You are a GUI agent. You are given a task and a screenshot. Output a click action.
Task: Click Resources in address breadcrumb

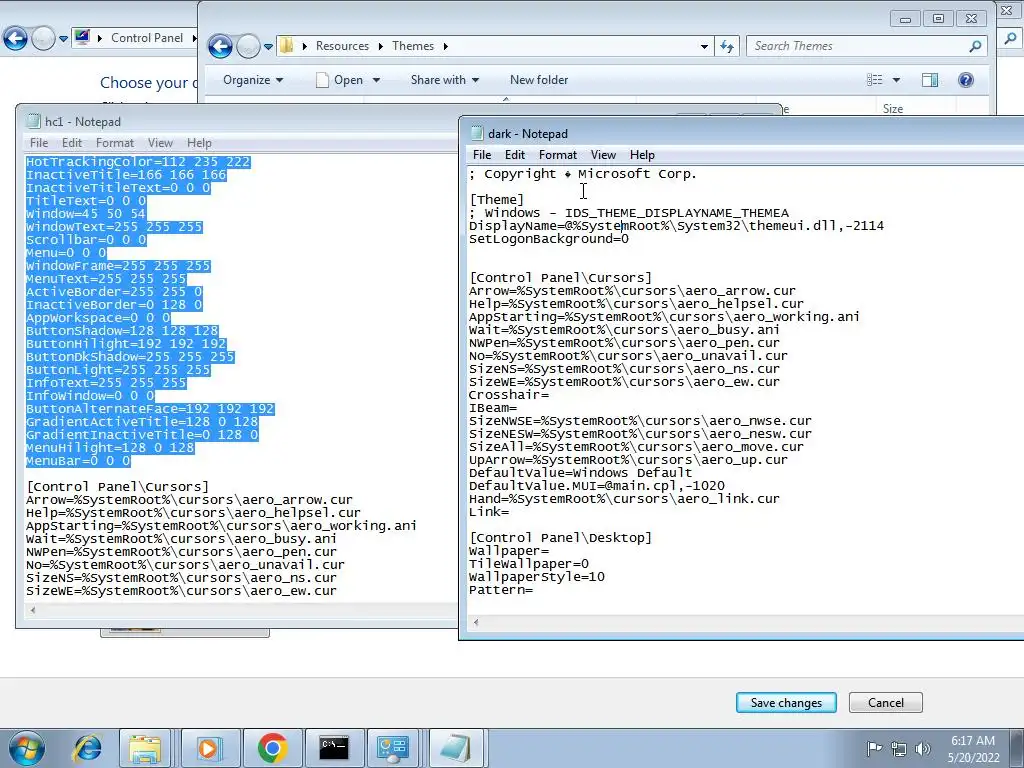[342, 46]
